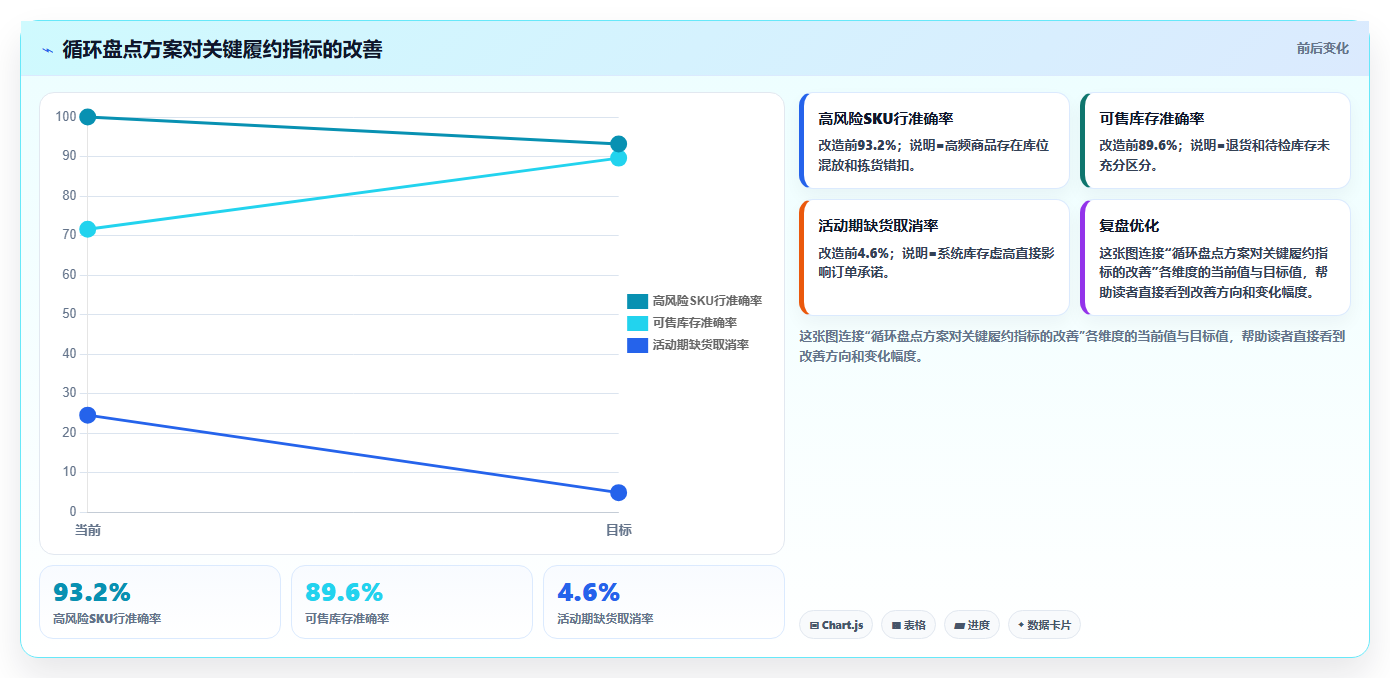
Task: Click the 数据卡片 tag
Action: (1044, 625)
